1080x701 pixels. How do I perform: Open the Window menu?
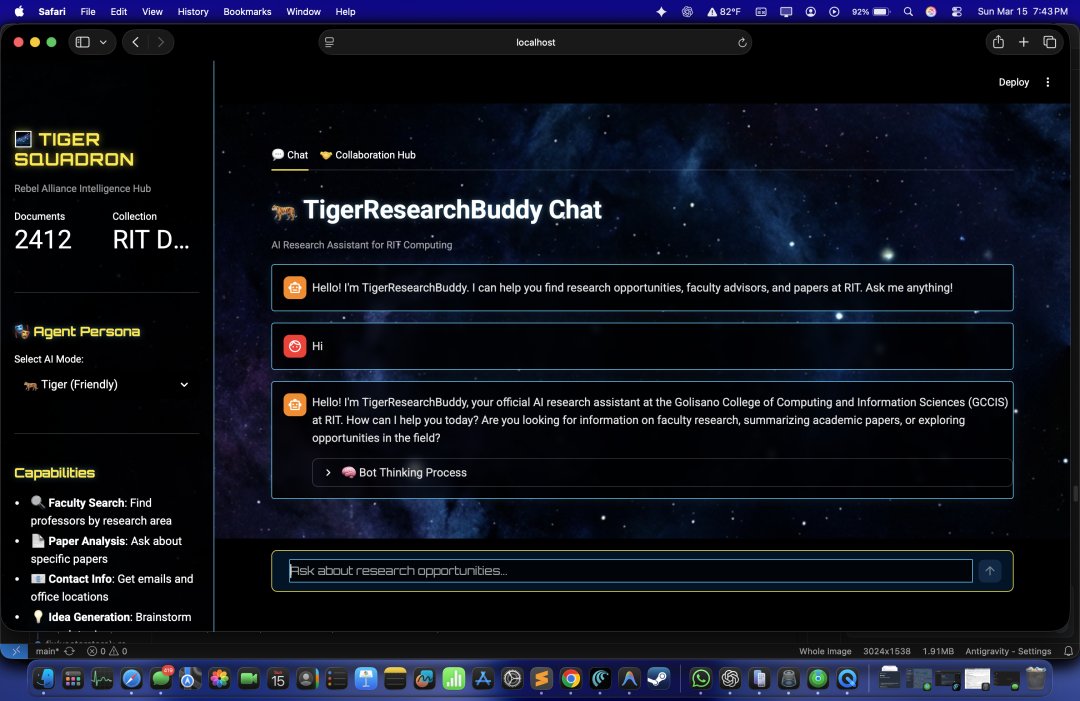303,12
